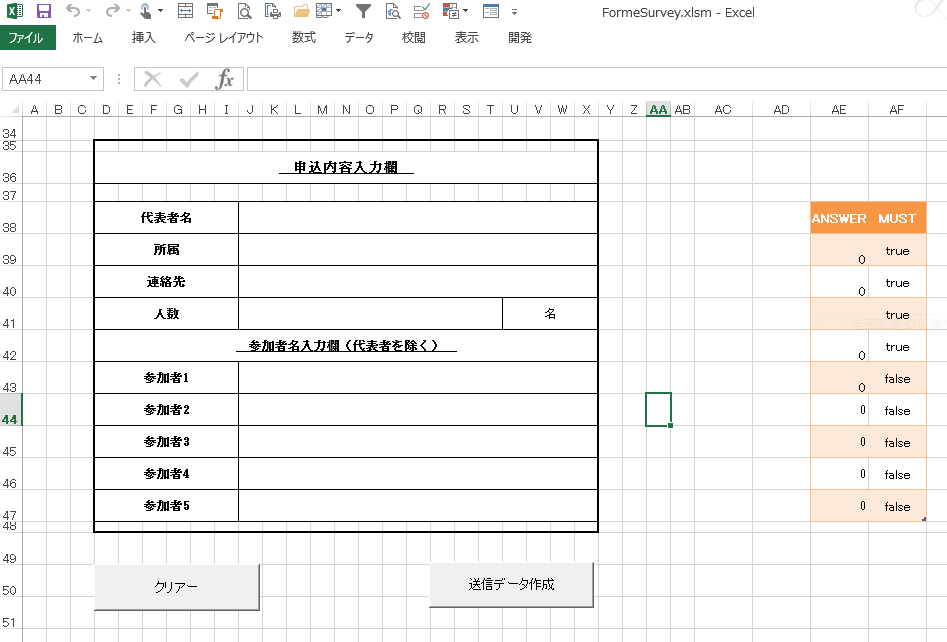The width and height of the screenshot is (947, 642).
Task: Switch to the 数式 (Formulas) ribbon tab
Action: (x=303, y=38)
